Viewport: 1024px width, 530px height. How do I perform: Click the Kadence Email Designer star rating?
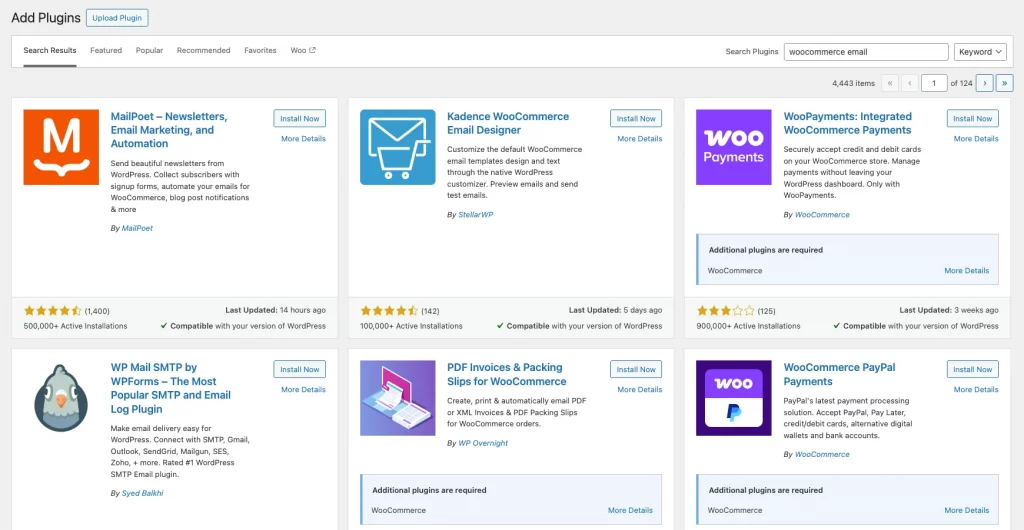pyautogui.click(x=389, y=311)
